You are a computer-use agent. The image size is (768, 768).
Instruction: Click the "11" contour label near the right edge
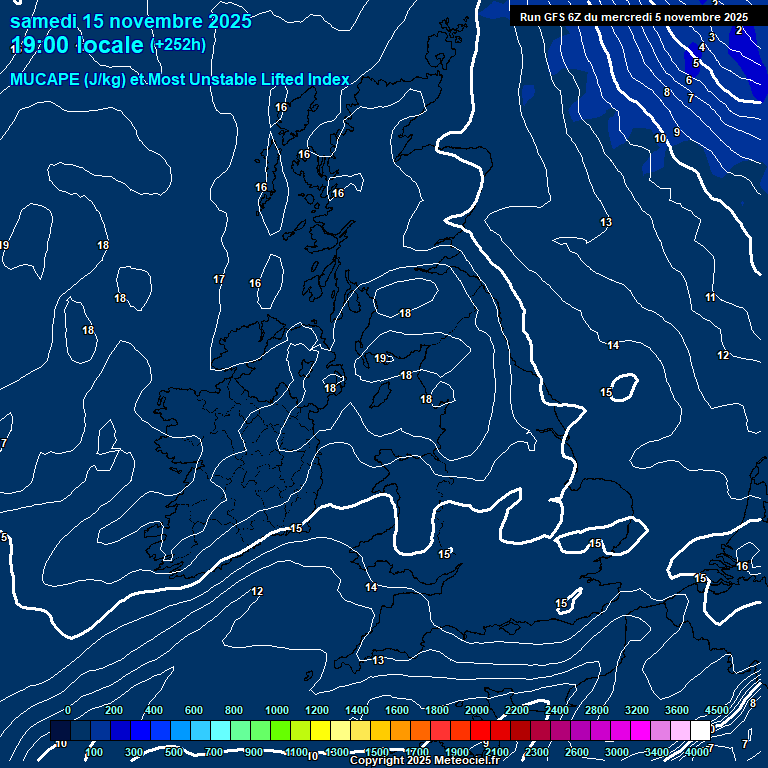click(x=710, y=298)
